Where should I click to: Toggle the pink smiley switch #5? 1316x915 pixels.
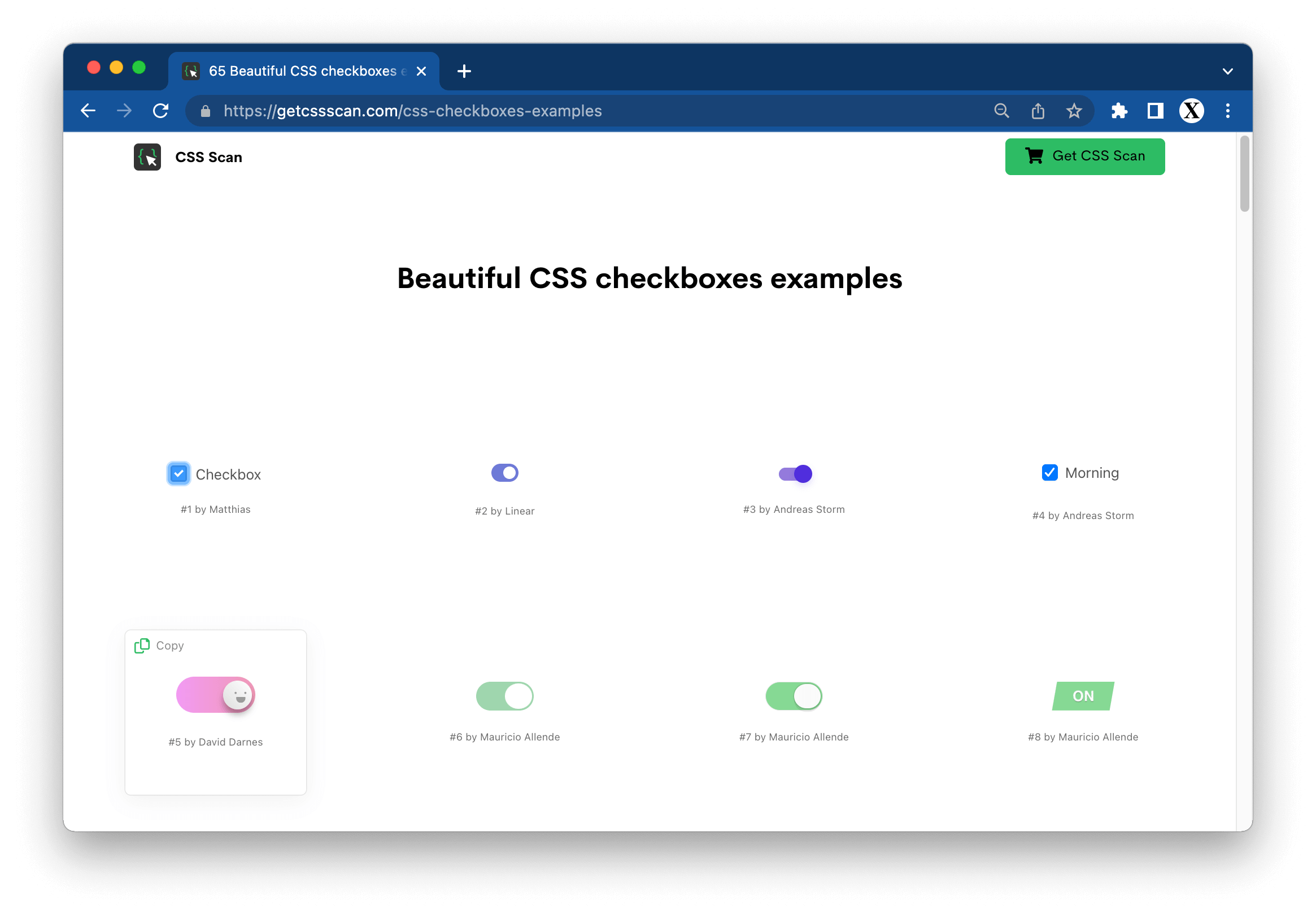(216, 695)
